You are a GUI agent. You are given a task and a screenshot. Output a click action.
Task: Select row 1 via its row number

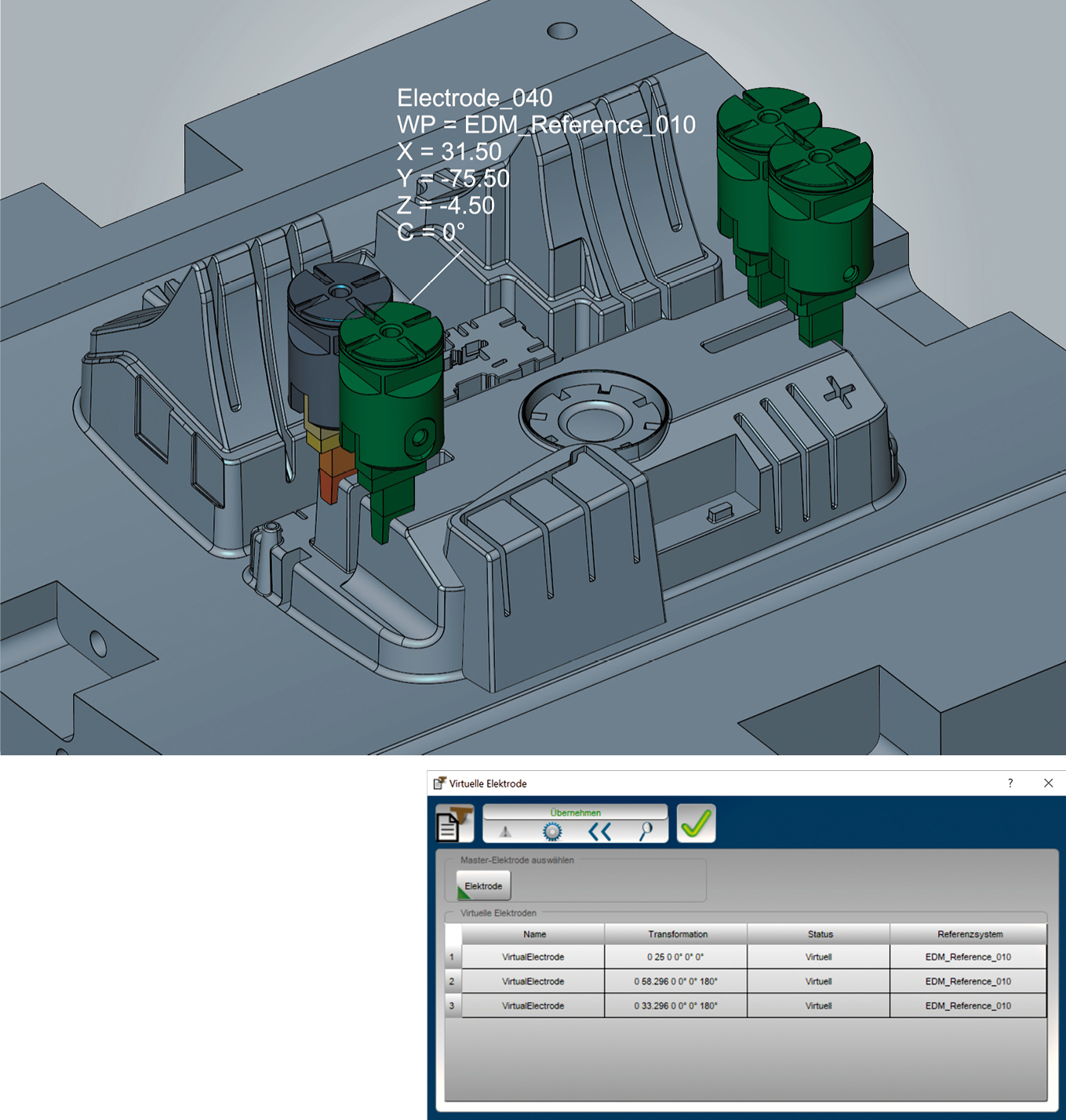[453, 957]
